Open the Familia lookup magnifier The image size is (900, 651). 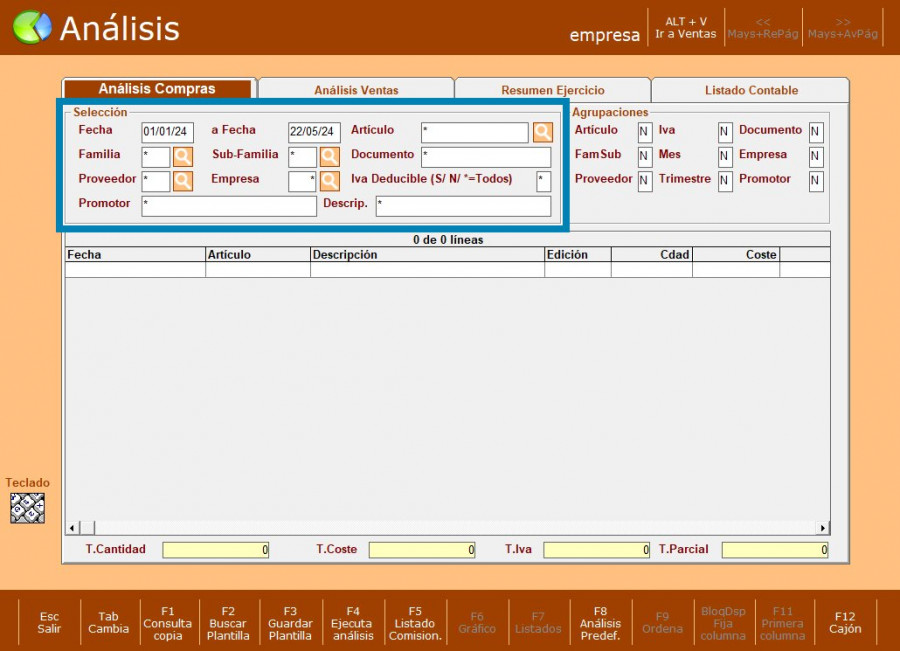point(183,157)
